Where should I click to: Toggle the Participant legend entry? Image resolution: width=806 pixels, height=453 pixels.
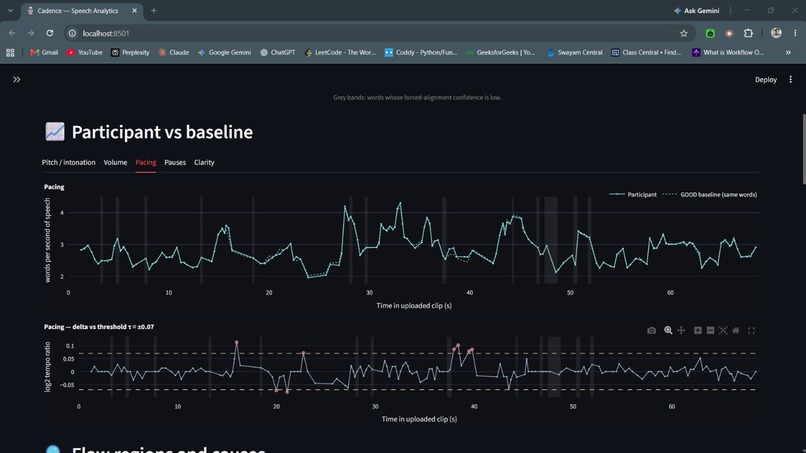pos(633,194)
